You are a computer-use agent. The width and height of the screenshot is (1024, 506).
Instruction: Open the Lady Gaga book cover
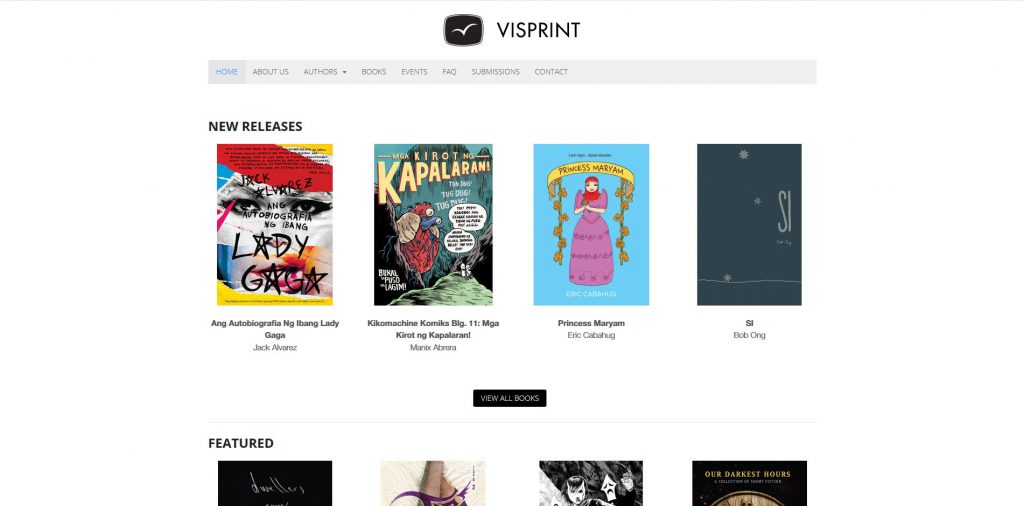[275, 225]
